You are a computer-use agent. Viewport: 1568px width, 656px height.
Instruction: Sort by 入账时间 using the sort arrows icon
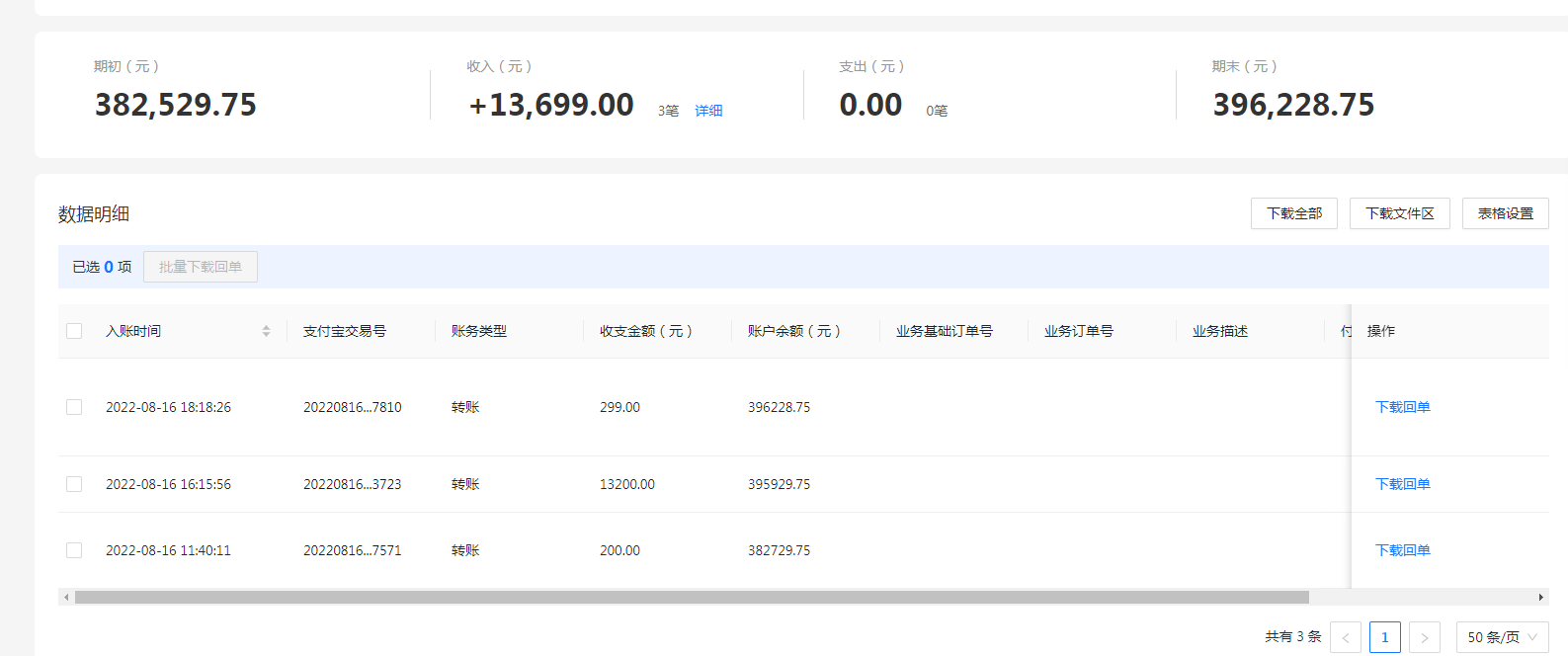pos(266,331)
